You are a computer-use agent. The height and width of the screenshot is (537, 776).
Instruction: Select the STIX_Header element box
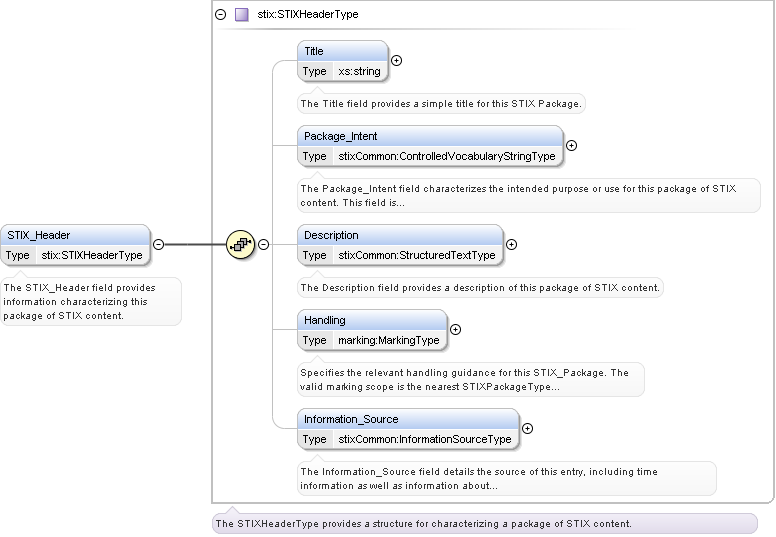click(75, 235)
